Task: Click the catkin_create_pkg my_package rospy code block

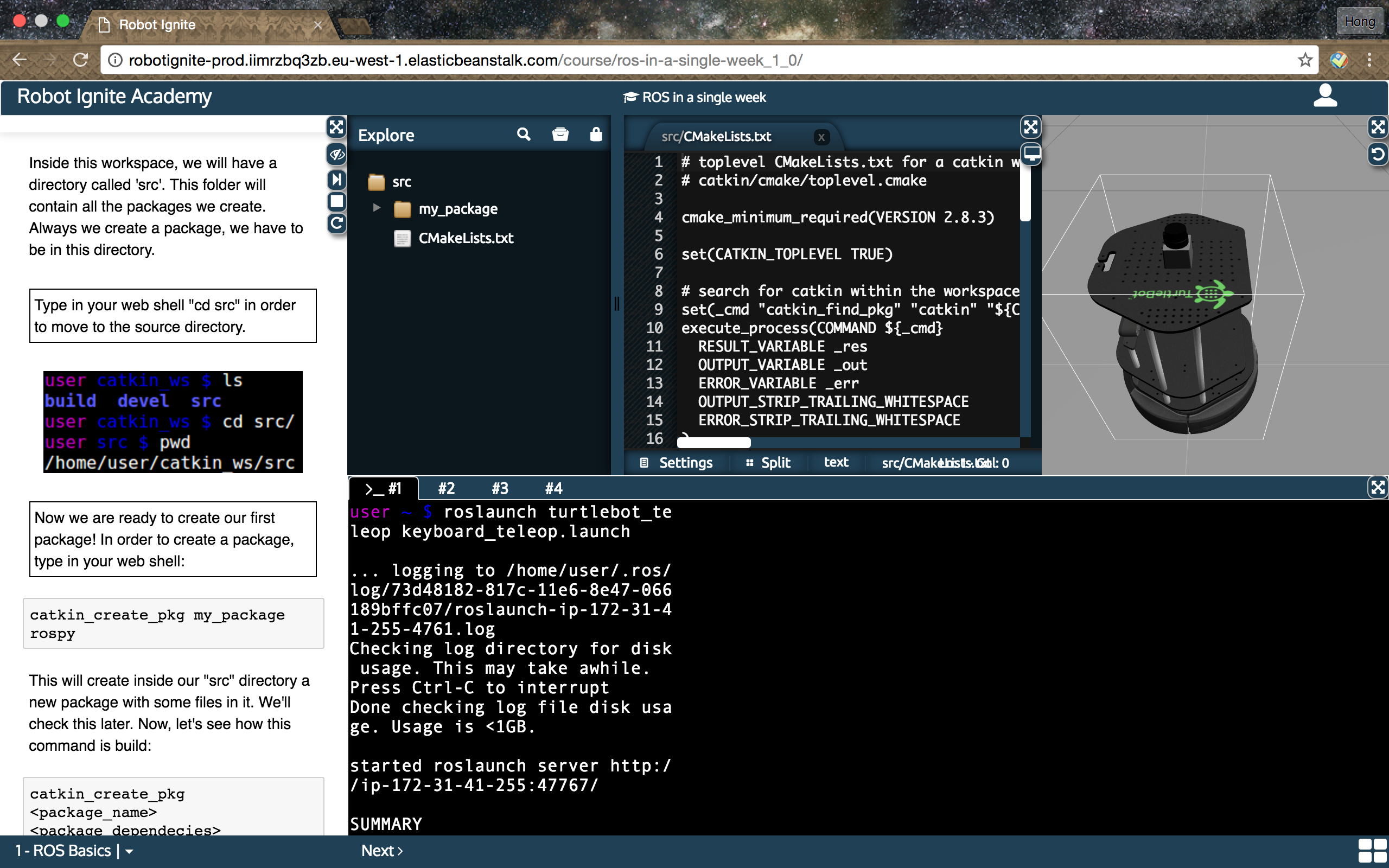Action: 173,624
